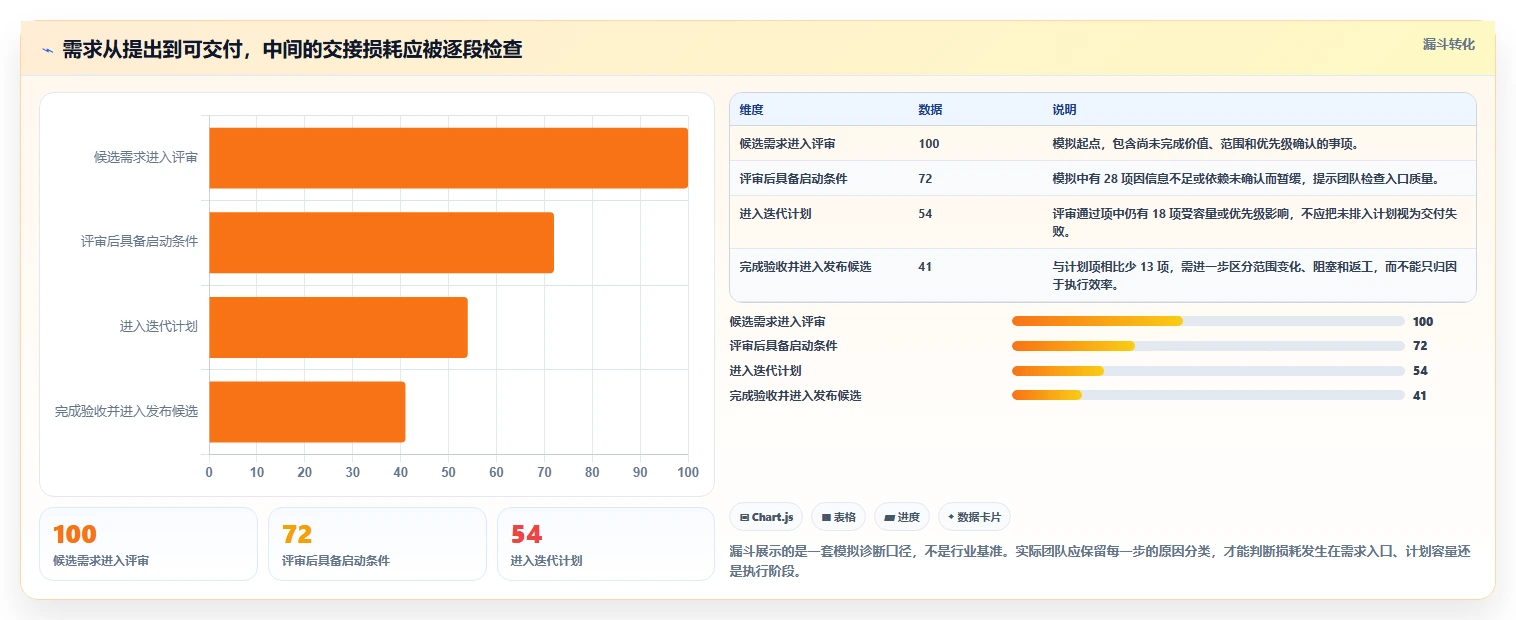This screenshot has height=620, width=1516.
Task: Click chart y-axis label 评审后具备启动条件
Action: 140,242
